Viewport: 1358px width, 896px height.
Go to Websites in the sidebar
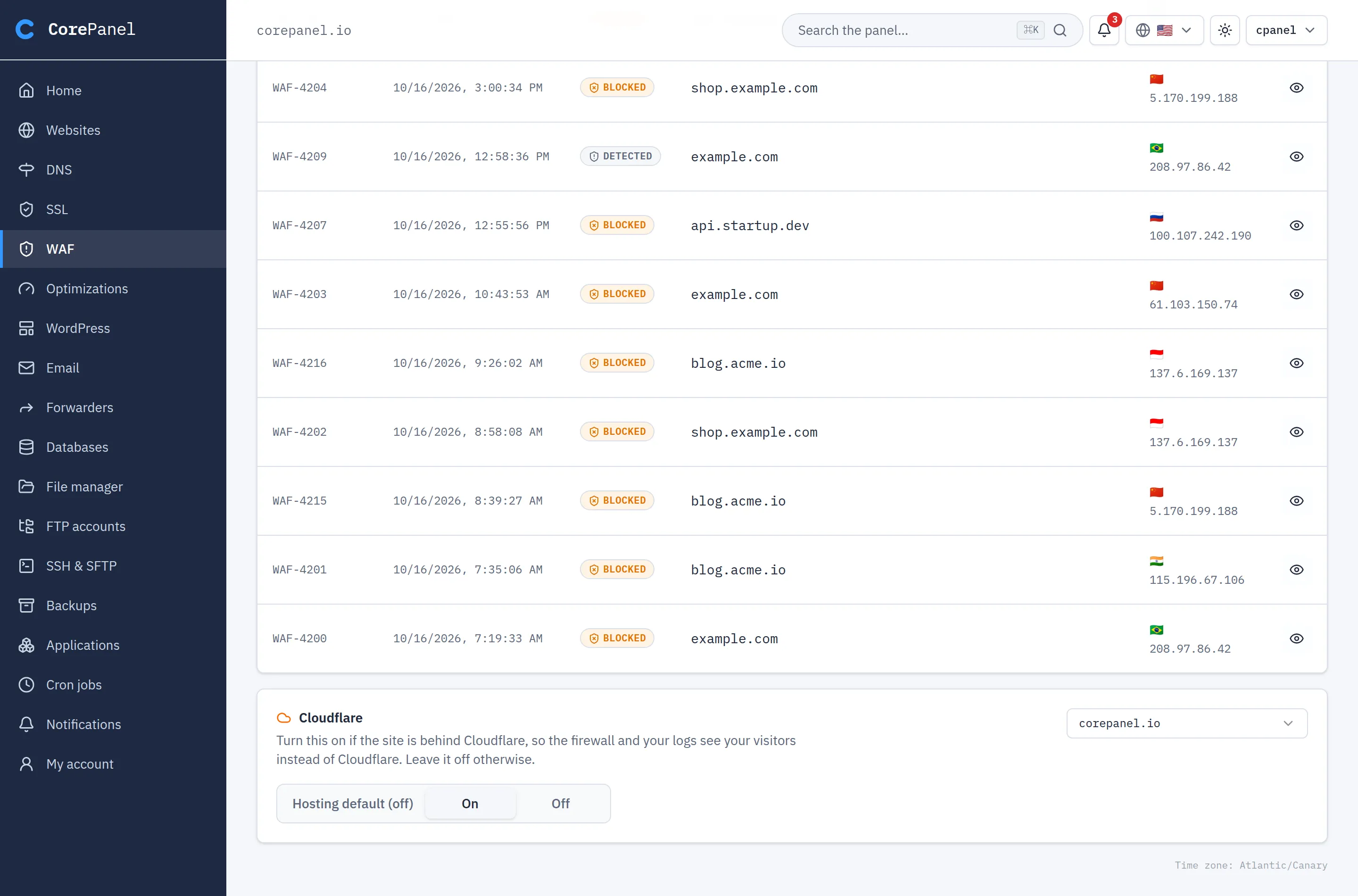click(113, 130)
